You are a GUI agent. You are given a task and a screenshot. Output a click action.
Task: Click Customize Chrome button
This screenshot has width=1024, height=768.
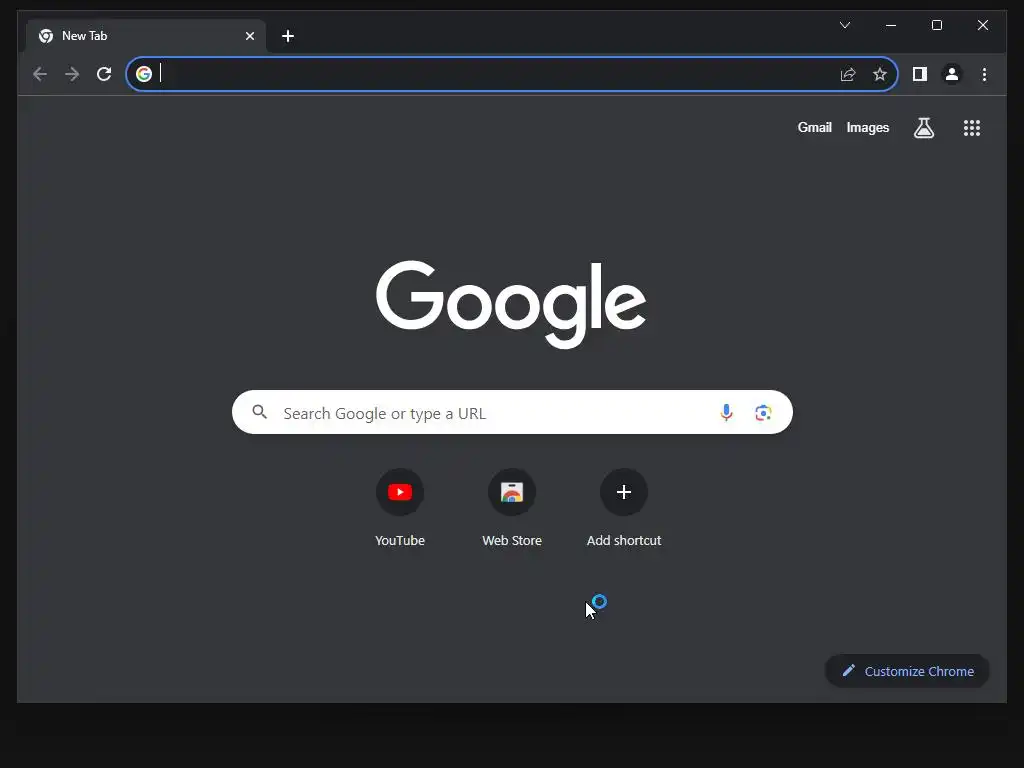(907, 671)
